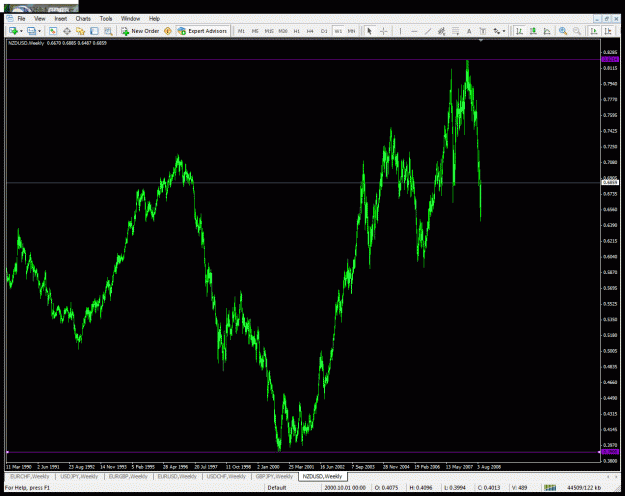
Task: Select the NZDUSD,Weekly chart tab
Action: 322,476
